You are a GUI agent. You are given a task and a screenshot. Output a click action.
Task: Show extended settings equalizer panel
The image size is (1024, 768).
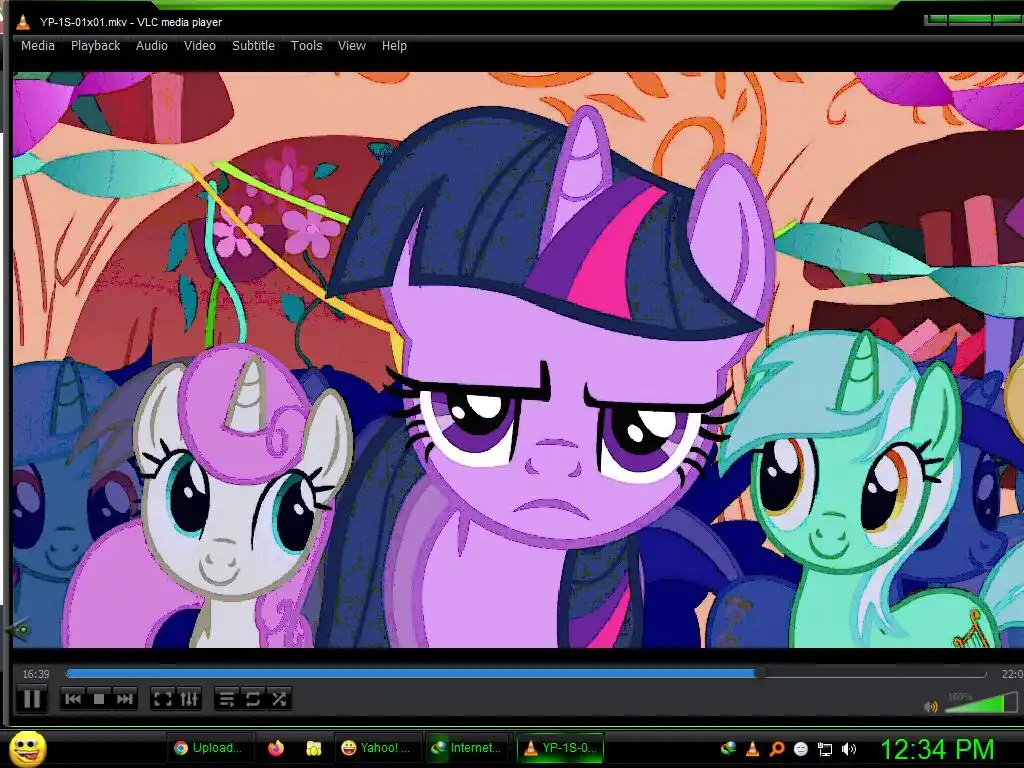[x=189, y=699]
